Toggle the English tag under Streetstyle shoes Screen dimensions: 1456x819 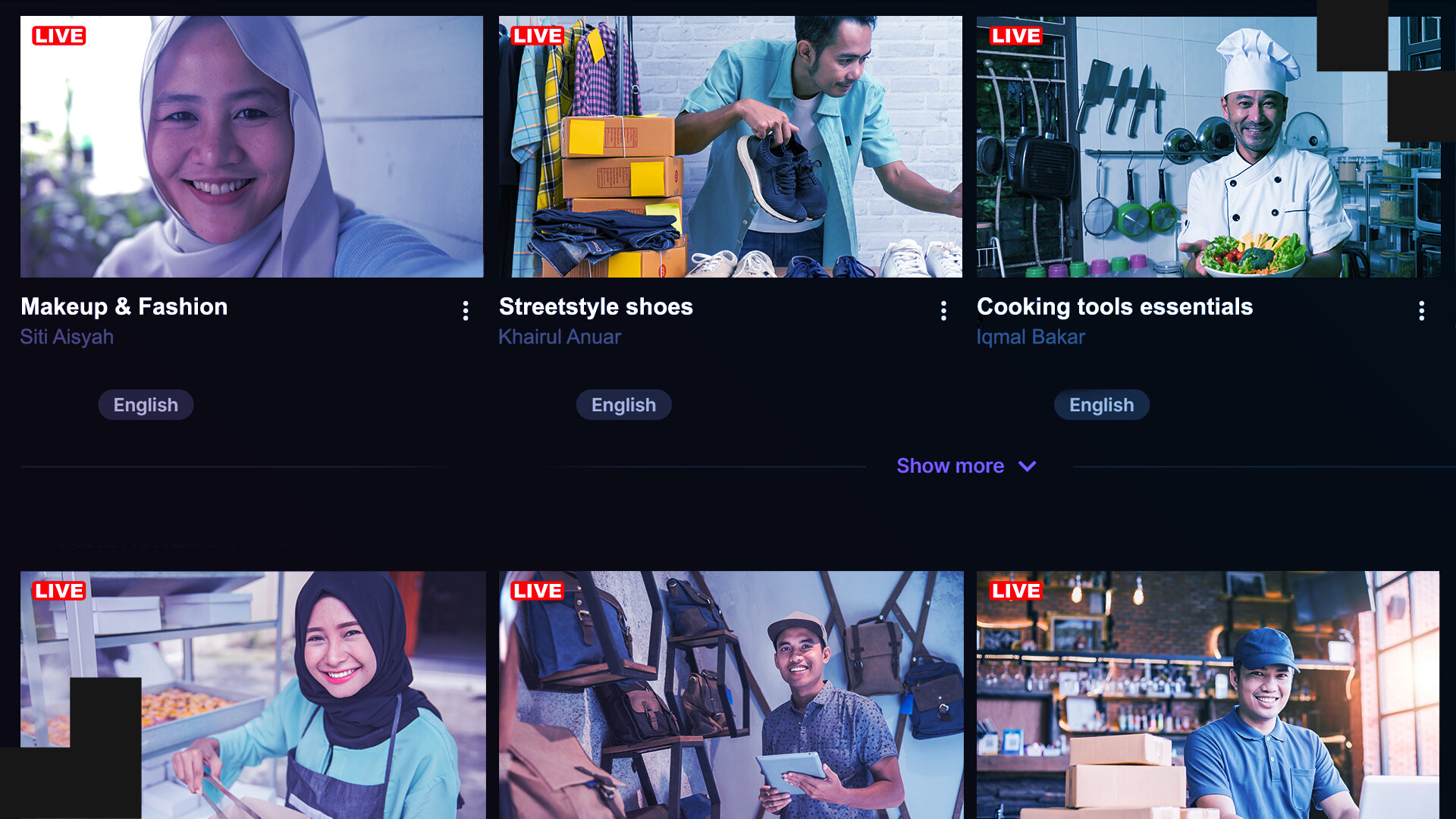623,404
